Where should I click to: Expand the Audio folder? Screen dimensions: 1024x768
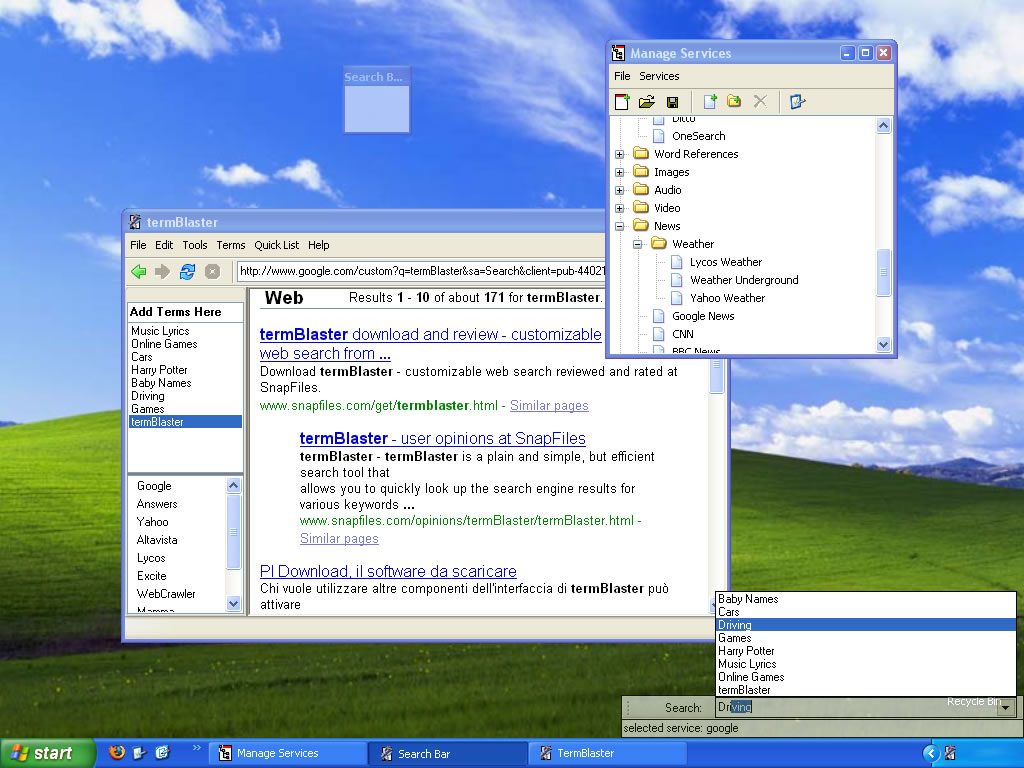[620, 191]
